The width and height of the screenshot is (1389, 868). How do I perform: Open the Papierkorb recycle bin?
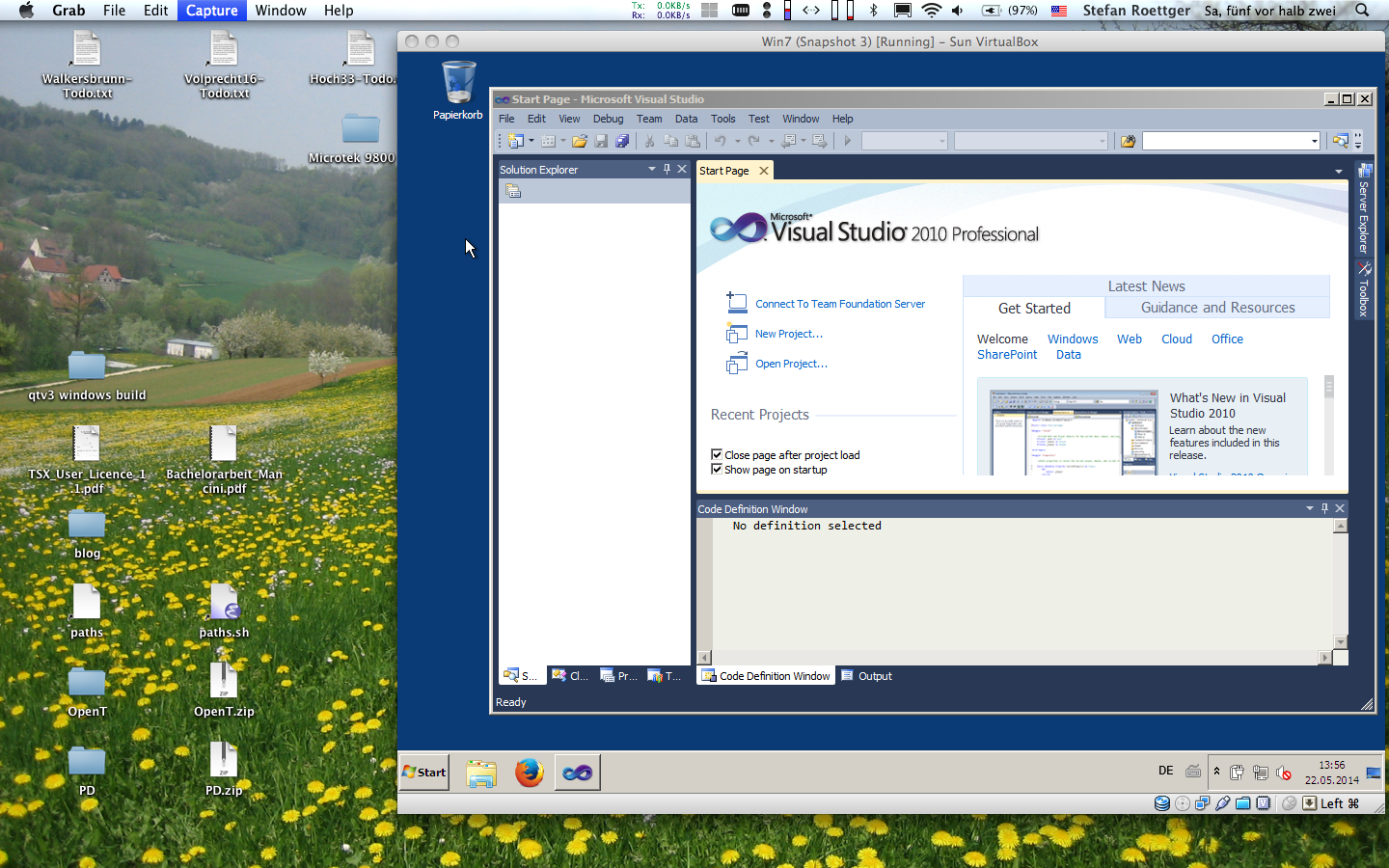click(x=458, y=91)
